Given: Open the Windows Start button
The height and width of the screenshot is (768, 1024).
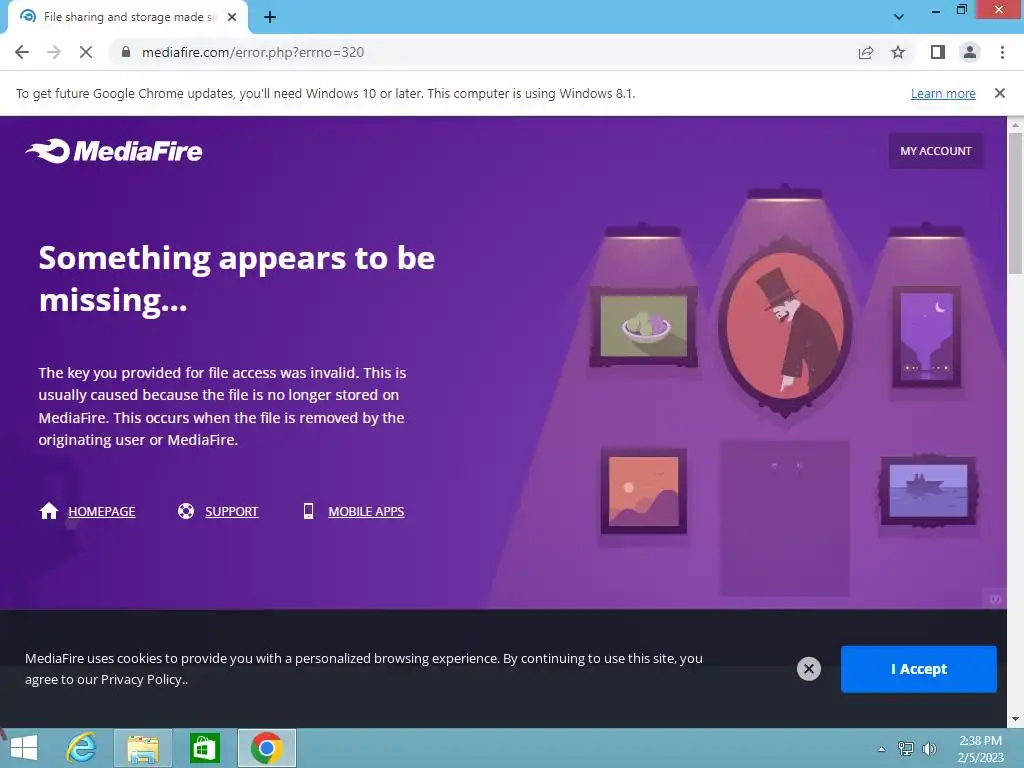Looking at the screenshot, I should pyautogui.click(x=24, y=748).
